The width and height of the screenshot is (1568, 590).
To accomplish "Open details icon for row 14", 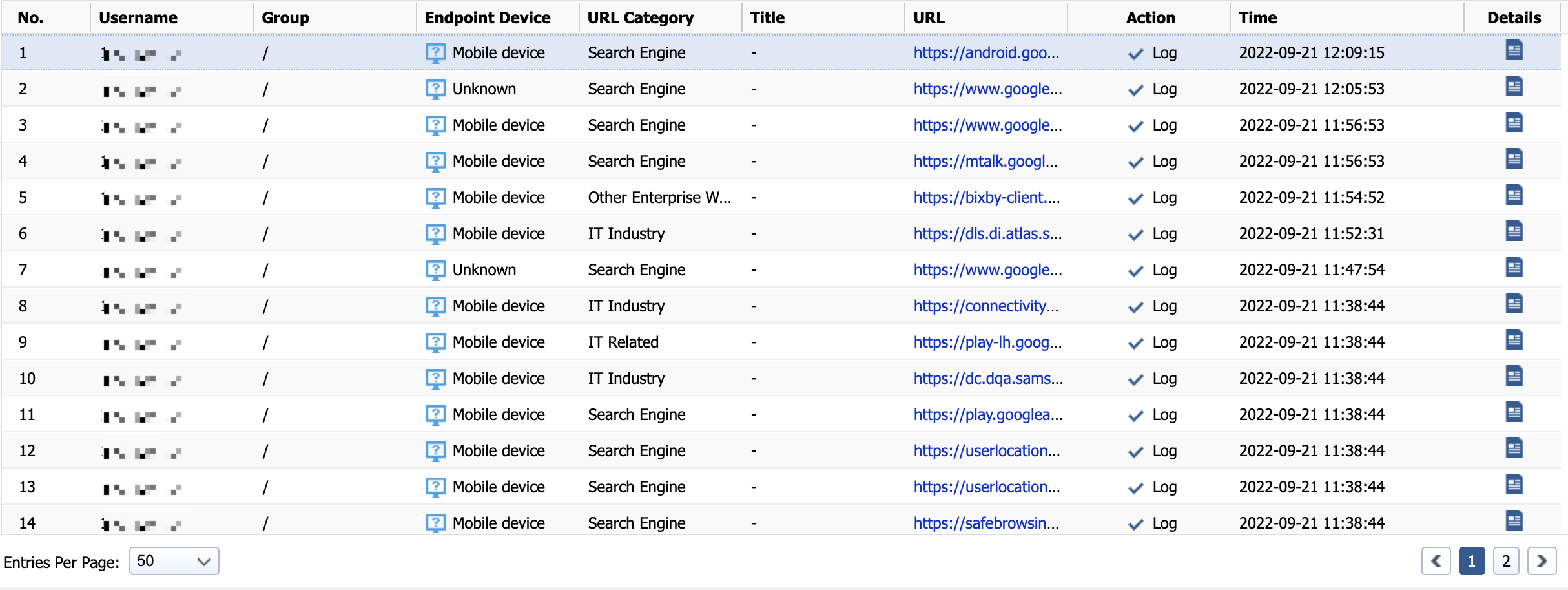I will point(1514,520).
